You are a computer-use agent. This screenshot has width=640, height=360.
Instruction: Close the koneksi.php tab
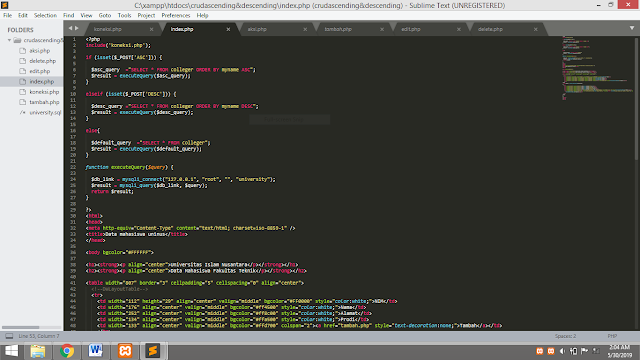coord(151,29)
